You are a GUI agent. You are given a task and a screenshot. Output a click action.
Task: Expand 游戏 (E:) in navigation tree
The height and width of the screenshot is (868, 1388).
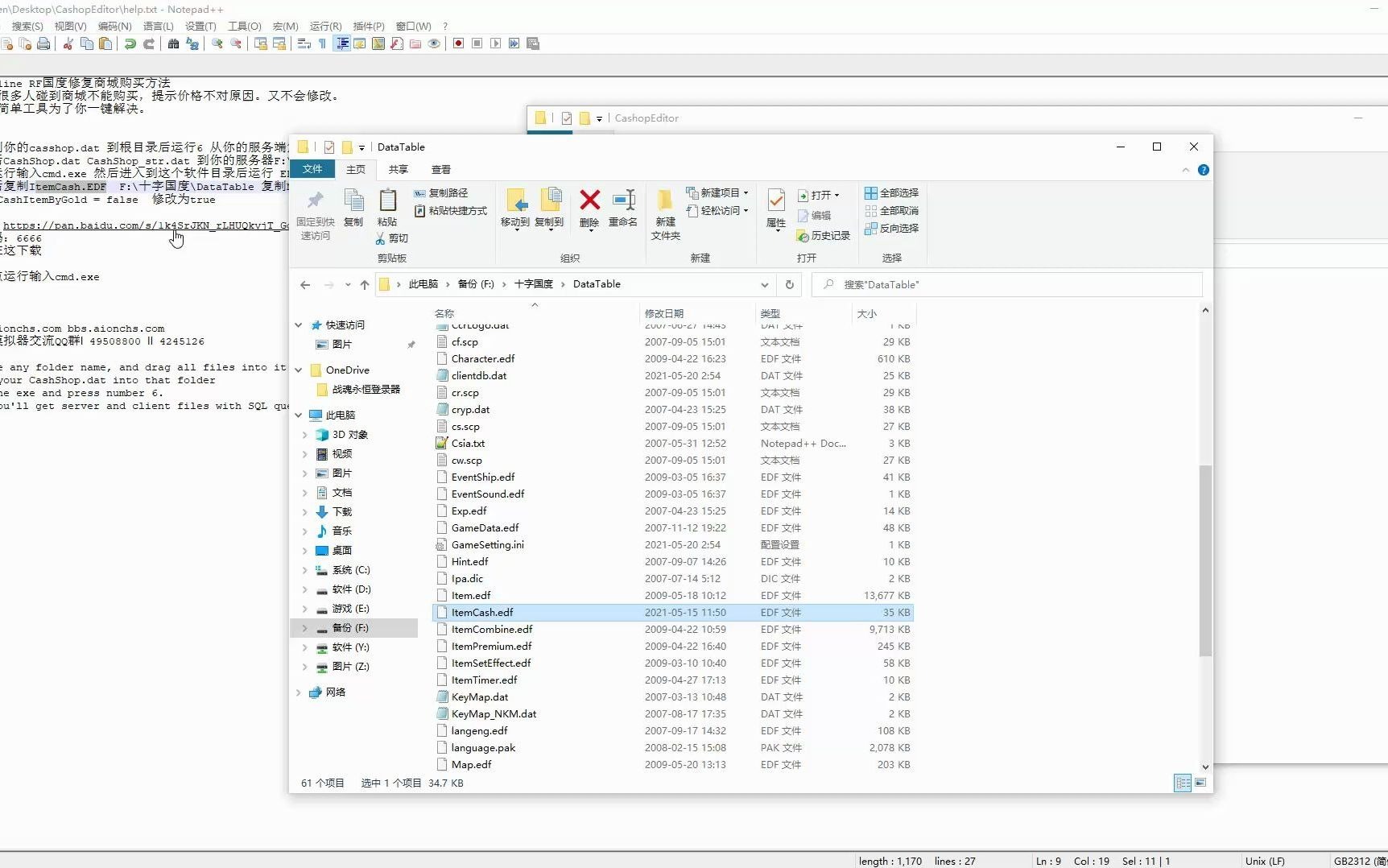[x=304, y=609]
